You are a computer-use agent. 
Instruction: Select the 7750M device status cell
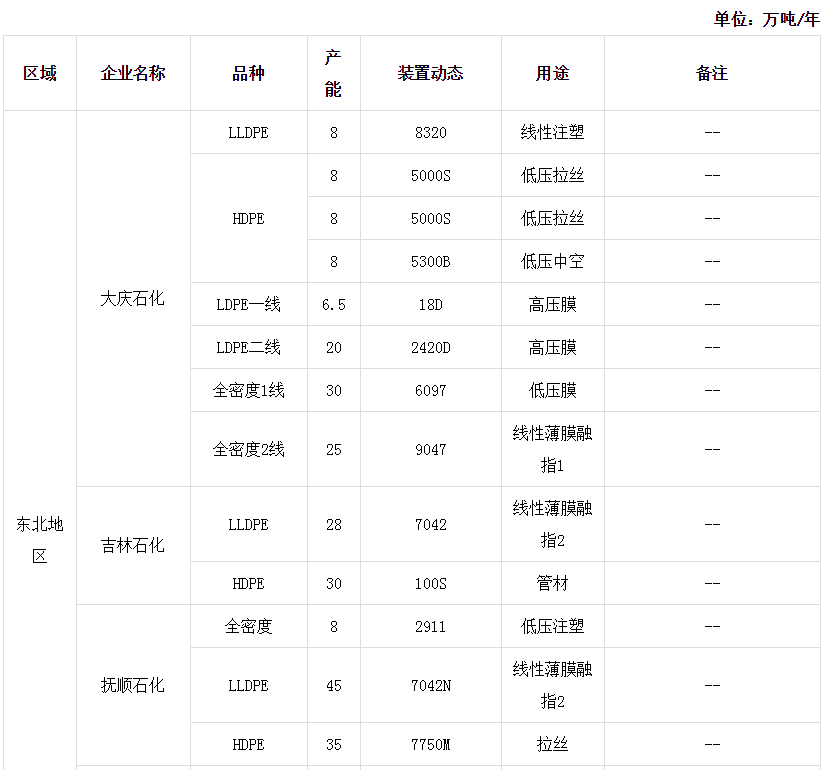[x=430, y=745]
